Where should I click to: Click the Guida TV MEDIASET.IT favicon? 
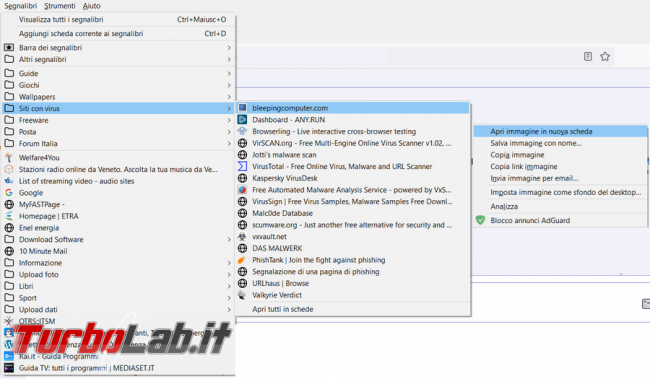click(9, 368)
